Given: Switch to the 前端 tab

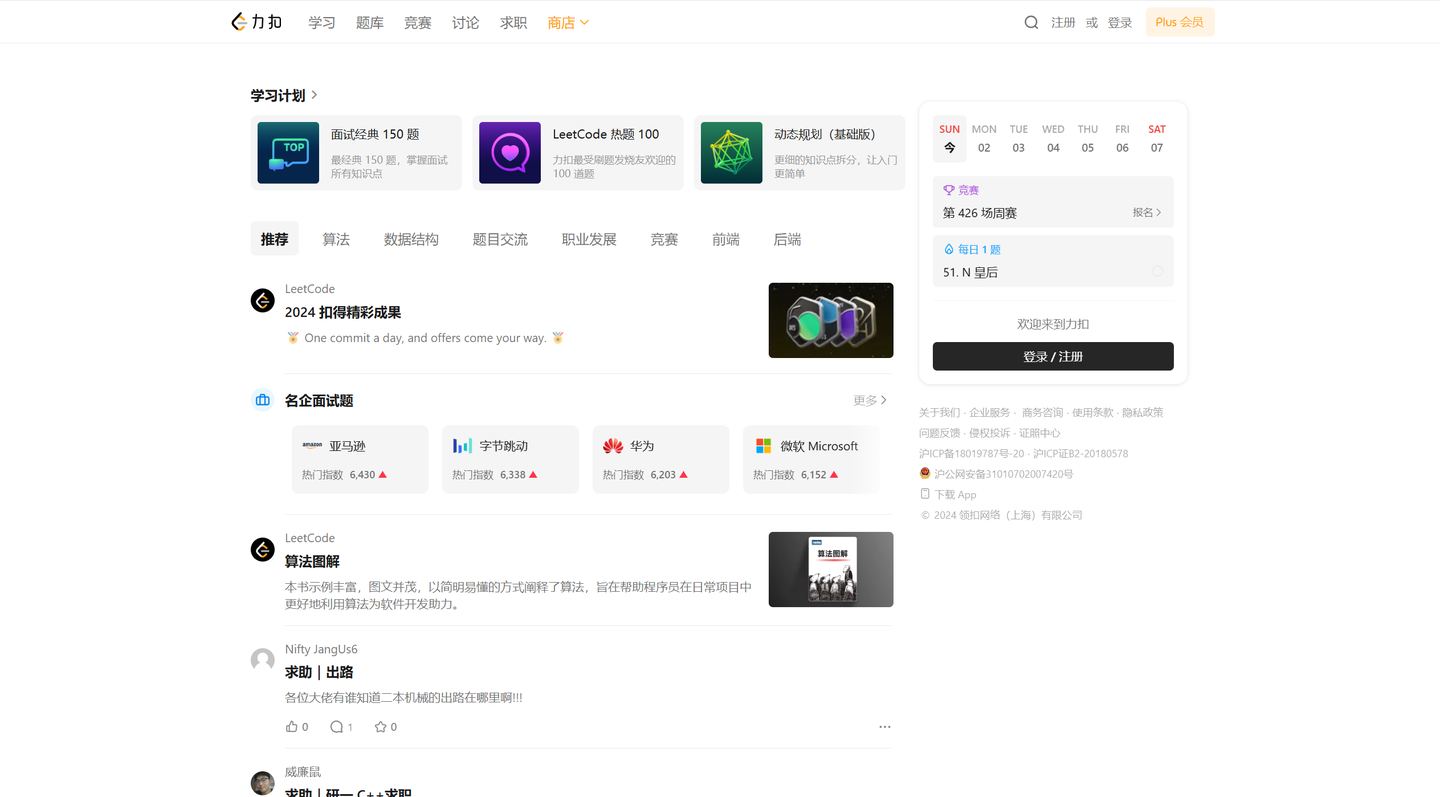Looking at the screenshot, I should 726,239.
